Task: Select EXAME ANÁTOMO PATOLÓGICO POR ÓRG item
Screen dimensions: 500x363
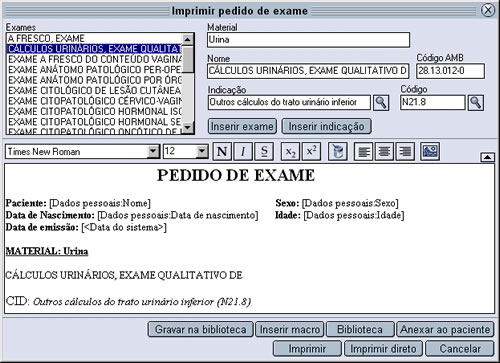Action: pyautogui.click(x=94, y=80)
